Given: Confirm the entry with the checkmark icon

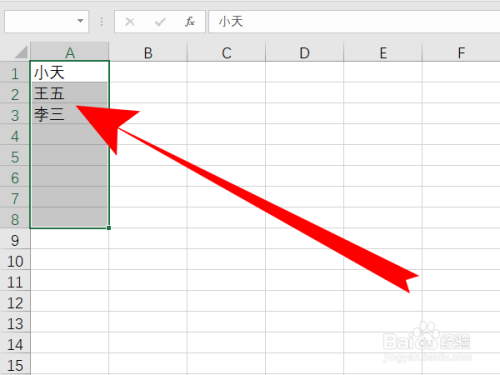Looking at the screenshot, I should [160, 22].
